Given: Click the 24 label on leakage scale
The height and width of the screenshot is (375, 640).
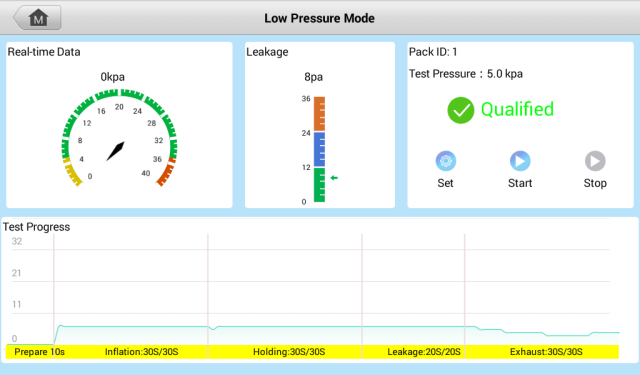Looking at the screenshot, I should (306, 133).
